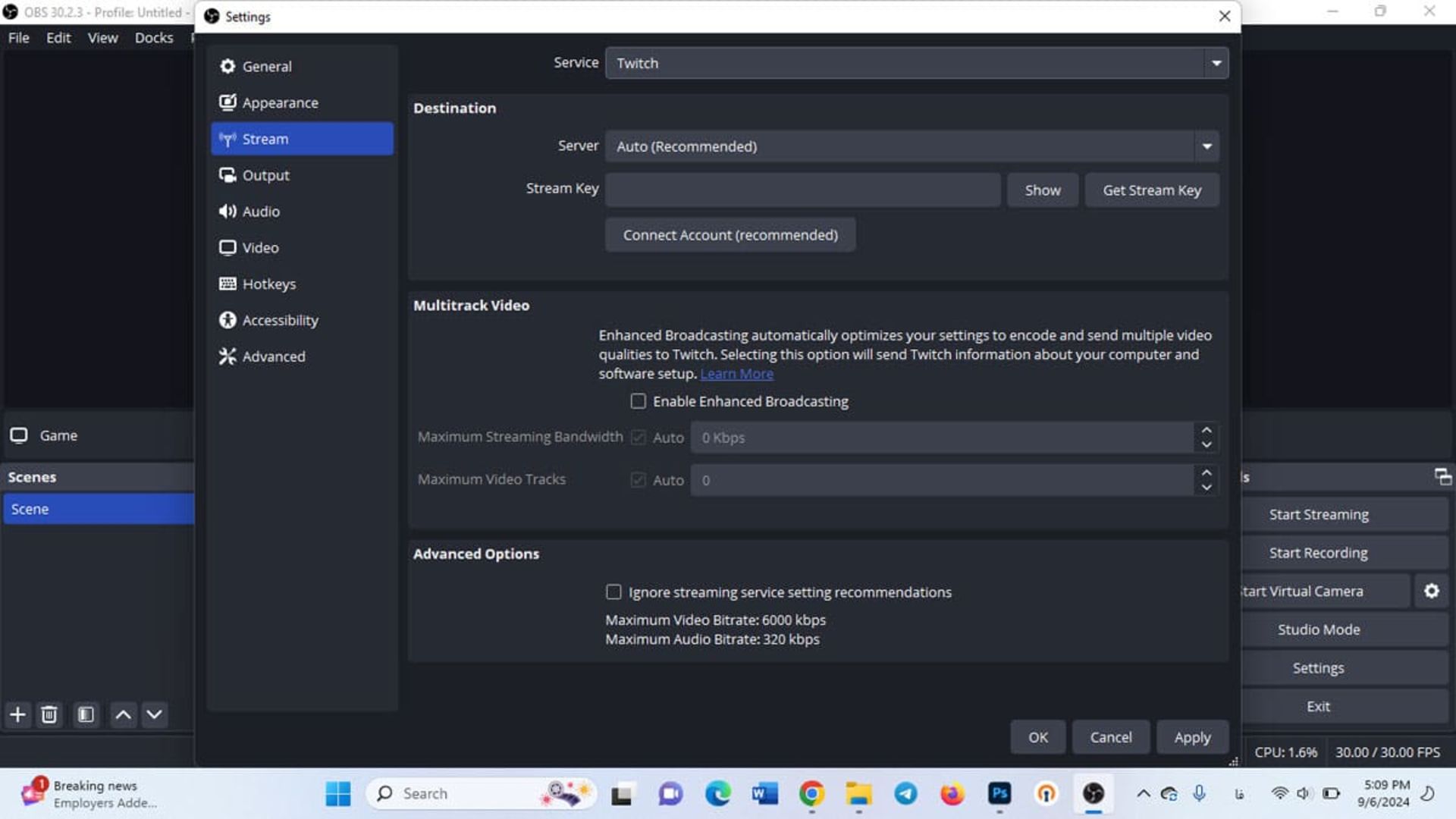This screenshot has width=1456, height=819.
Task: Select the Scene item in Scenes list
Action: [x=99, y=509]
